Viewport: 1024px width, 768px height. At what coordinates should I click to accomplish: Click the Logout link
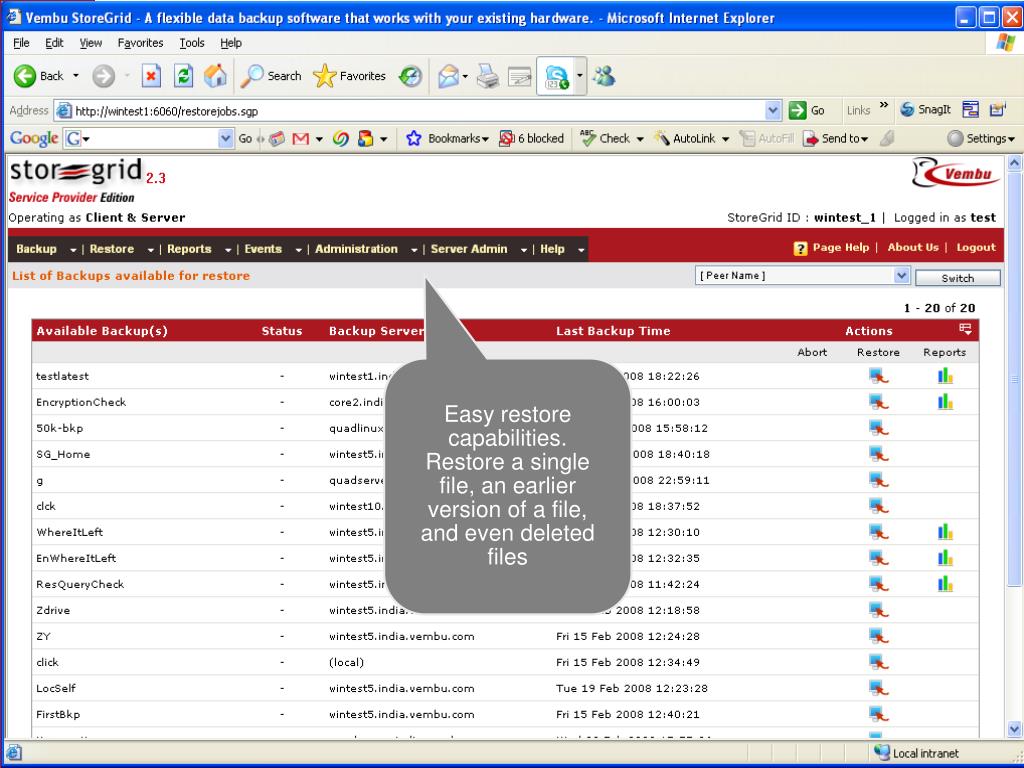[x=976, y=248]
